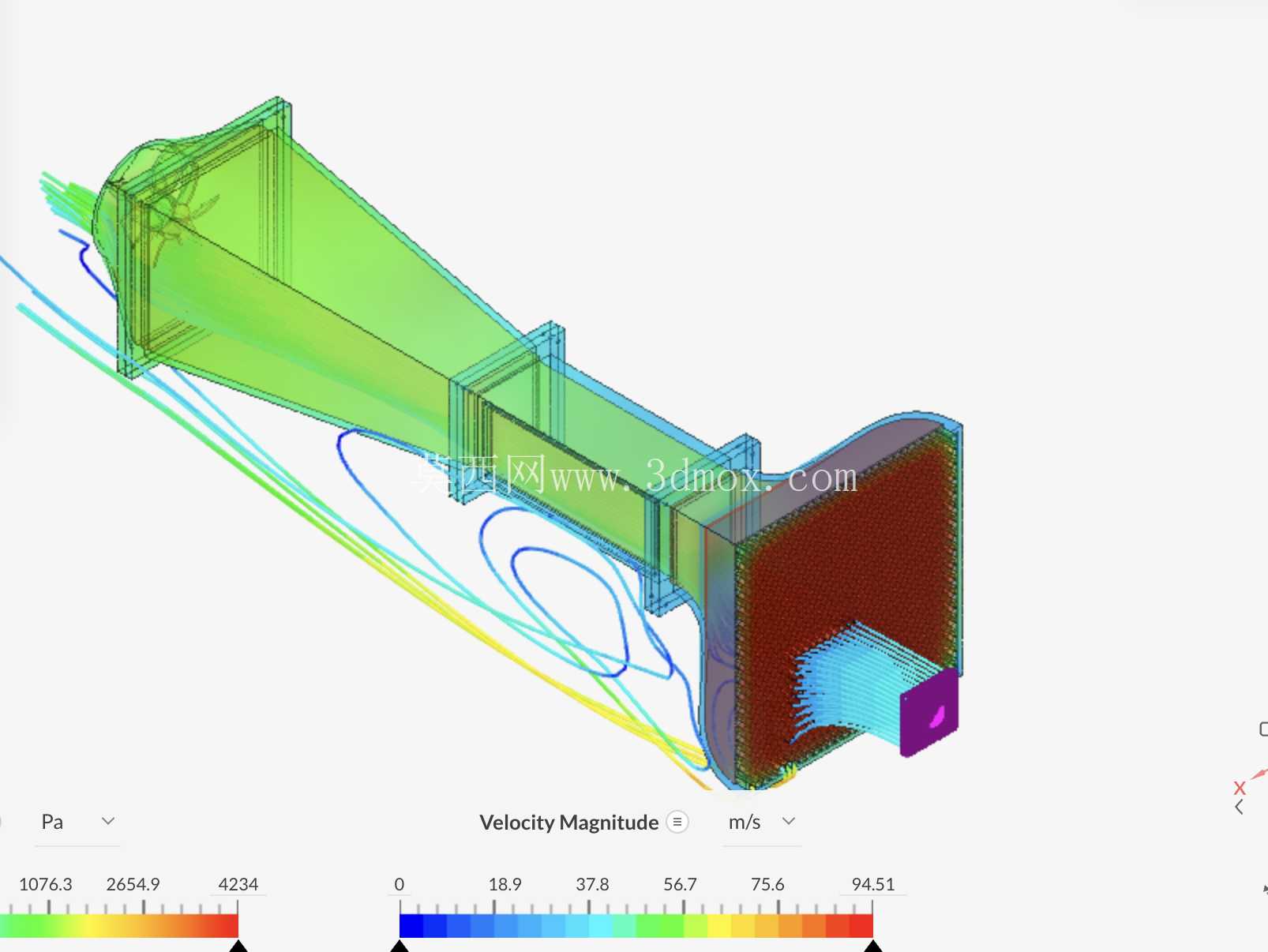Click the red X axis label
Image resolution: width=1268 pixels, height=952 pixels.
(x=1240, y=787)
